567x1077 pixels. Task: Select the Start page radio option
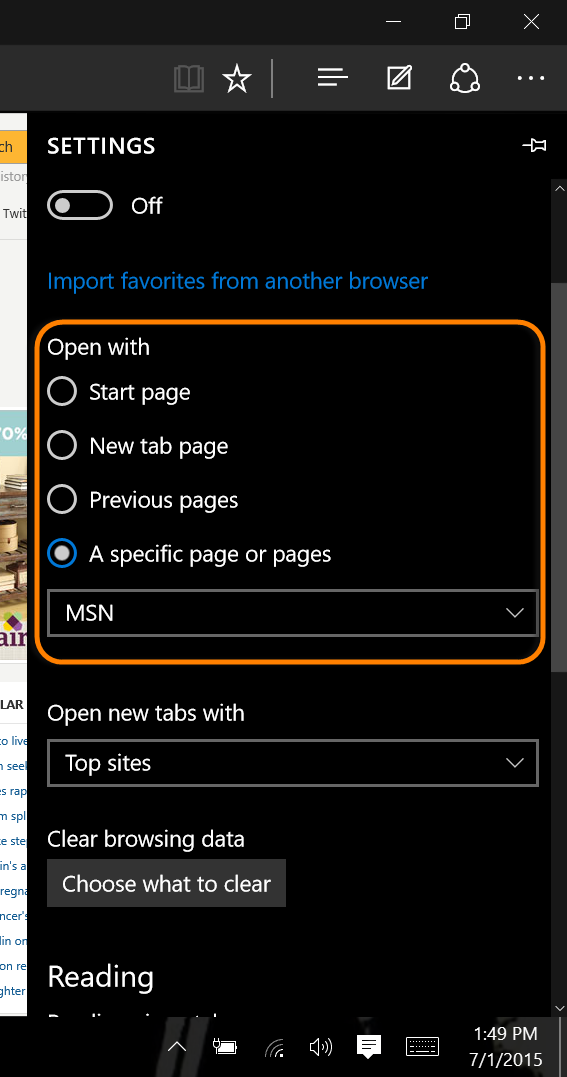pyautogui.click(x=62, y=392)
